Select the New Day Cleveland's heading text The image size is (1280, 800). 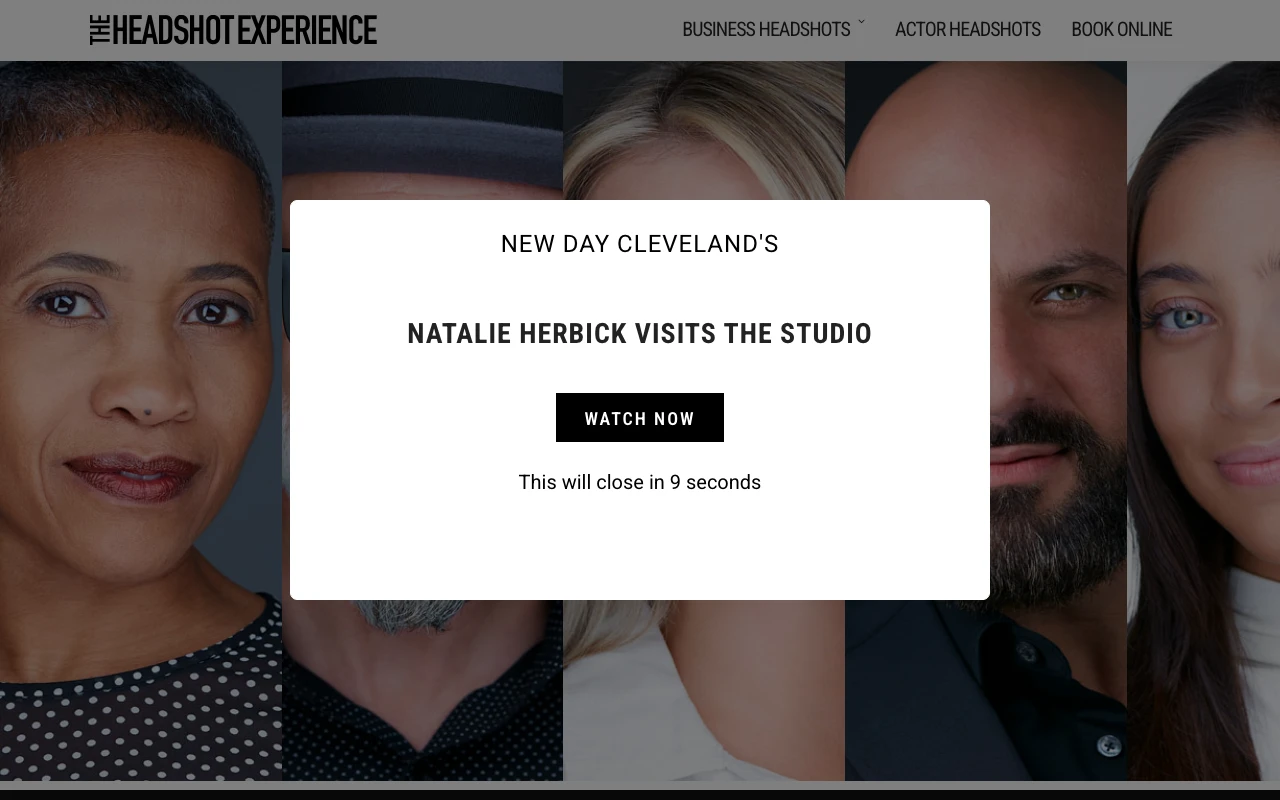click(640, 244)
